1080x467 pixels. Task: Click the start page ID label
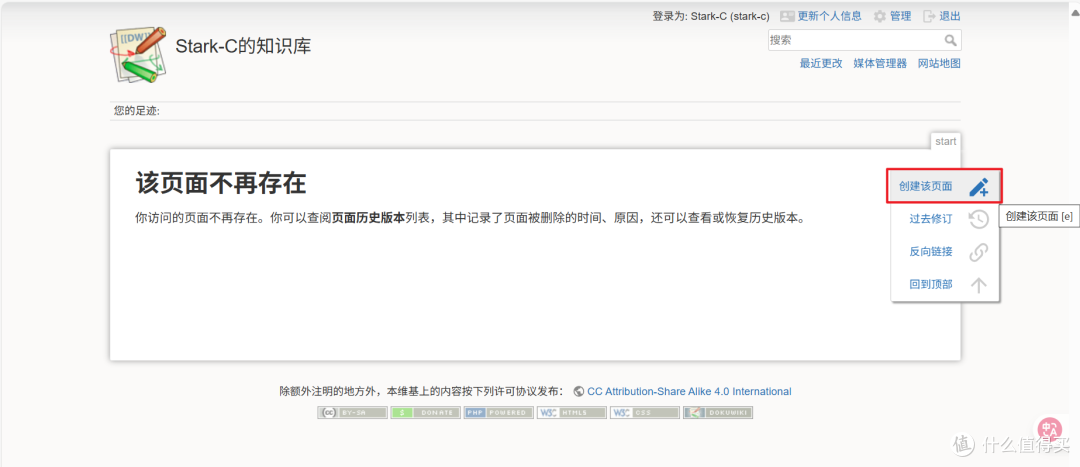[946, 141]
